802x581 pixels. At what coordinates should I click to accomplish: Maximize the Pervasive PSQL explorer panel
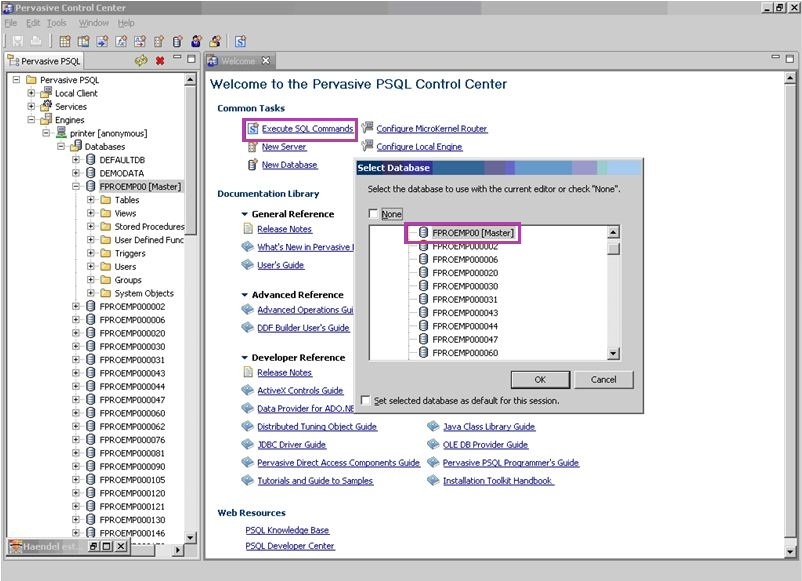(191, 59)
